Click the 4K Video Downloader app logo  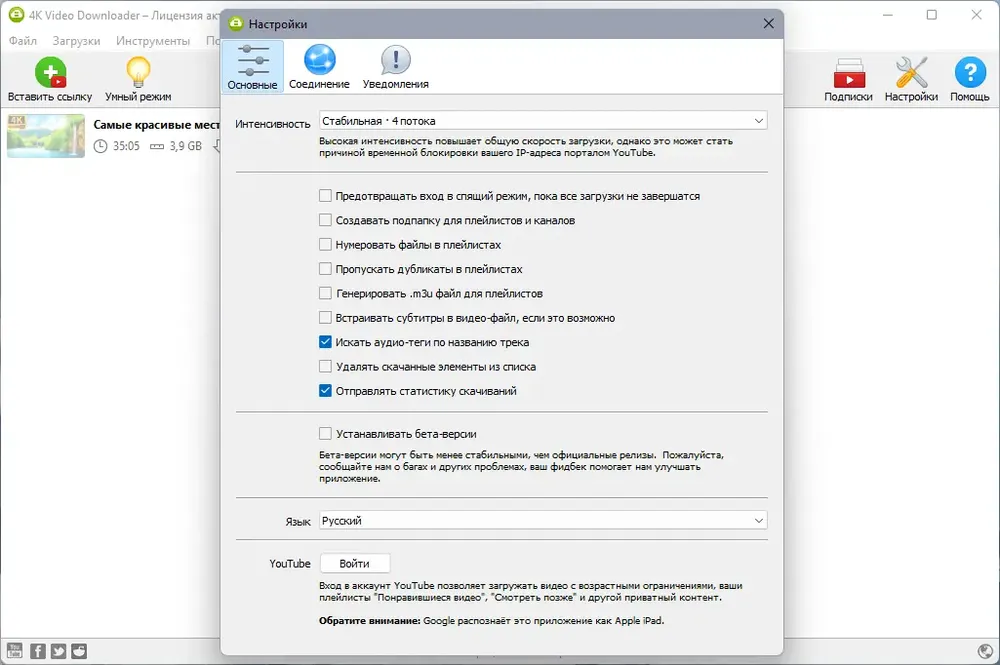[16, 15]
